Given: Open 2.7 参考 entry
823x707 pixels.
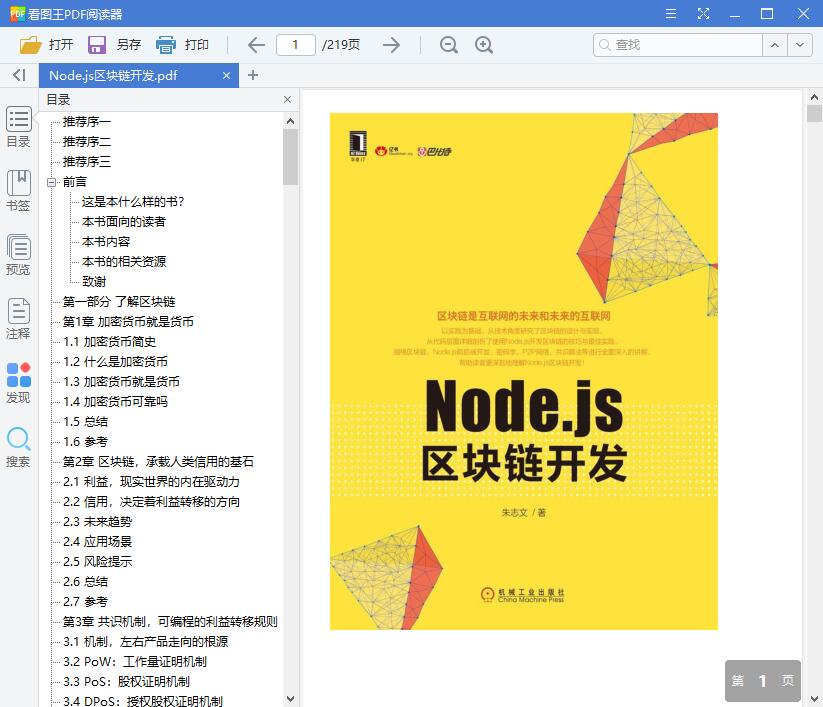Looking at the screenshot, I should coord(86,602).
